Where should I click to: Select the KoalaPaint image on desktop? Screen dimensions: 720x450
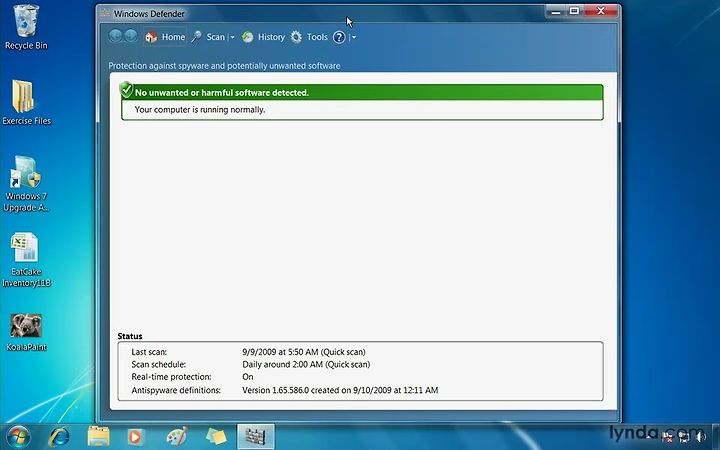tap(26, 332)
